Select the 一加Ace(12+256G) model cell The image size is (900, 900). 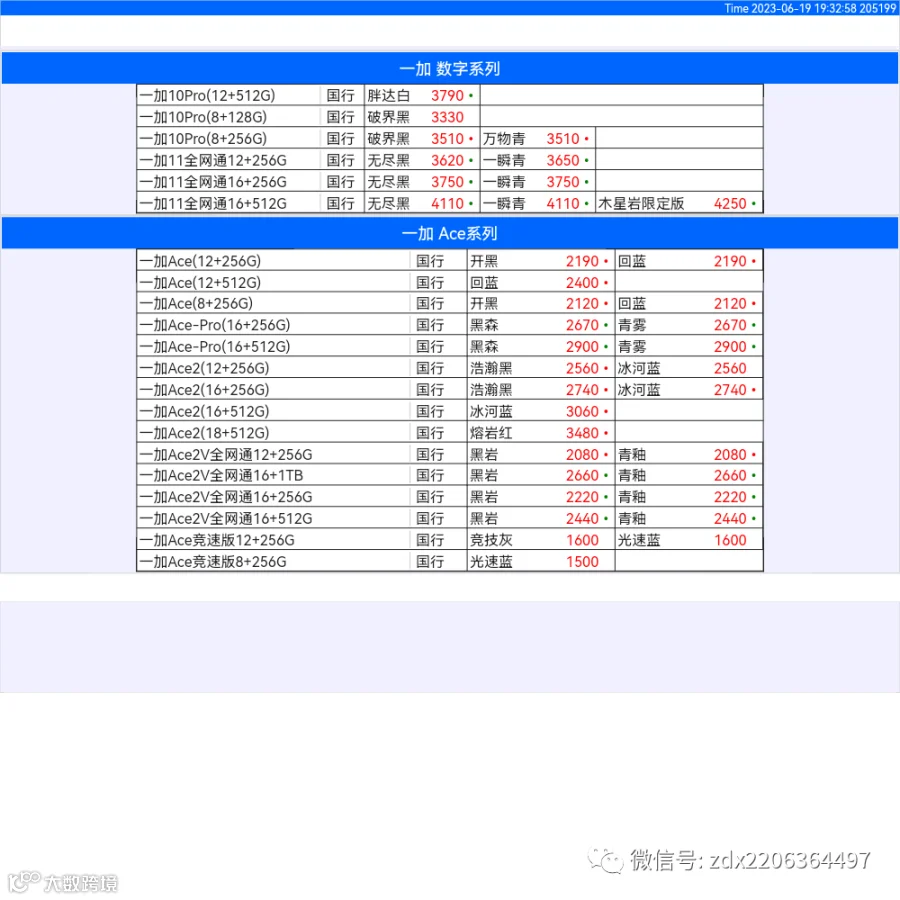point(273,261)
